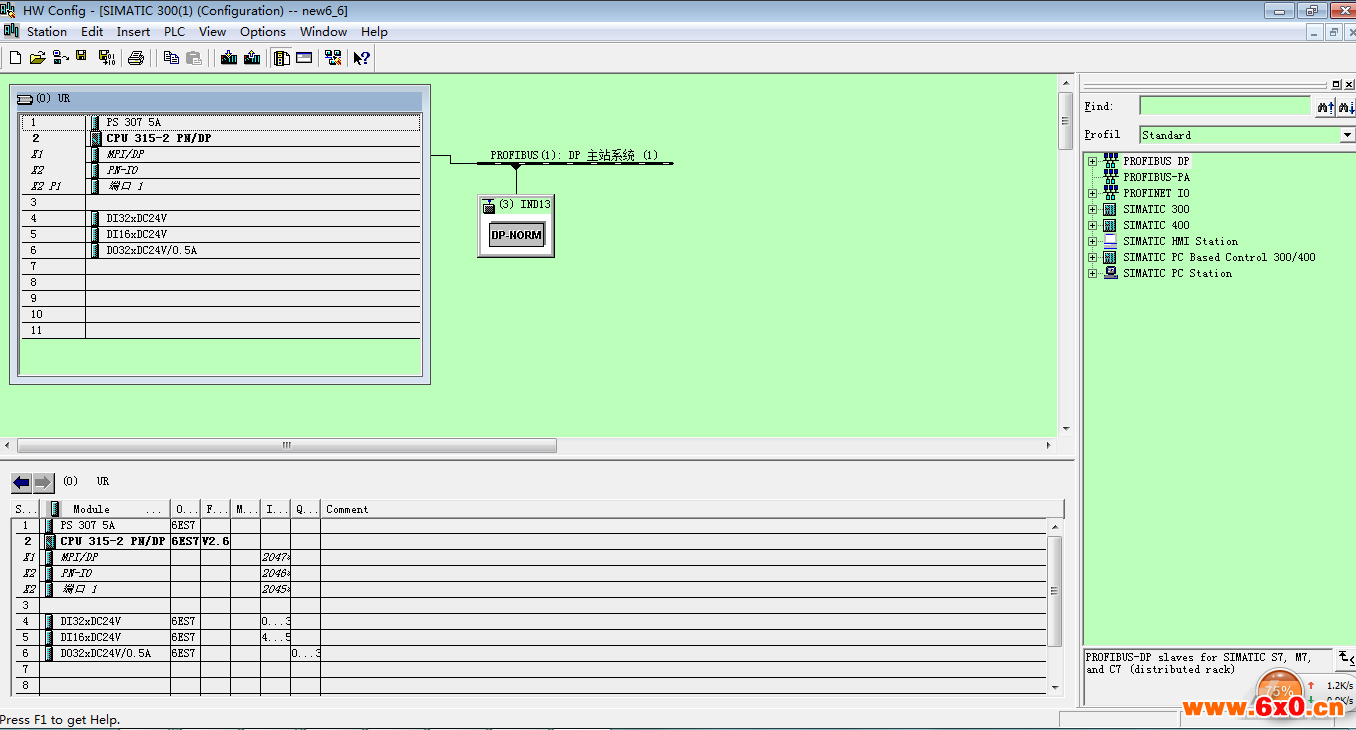Click the Configure Network toolbar icon
This screenshot has height=730, width=1356.
tap(334, 58)
